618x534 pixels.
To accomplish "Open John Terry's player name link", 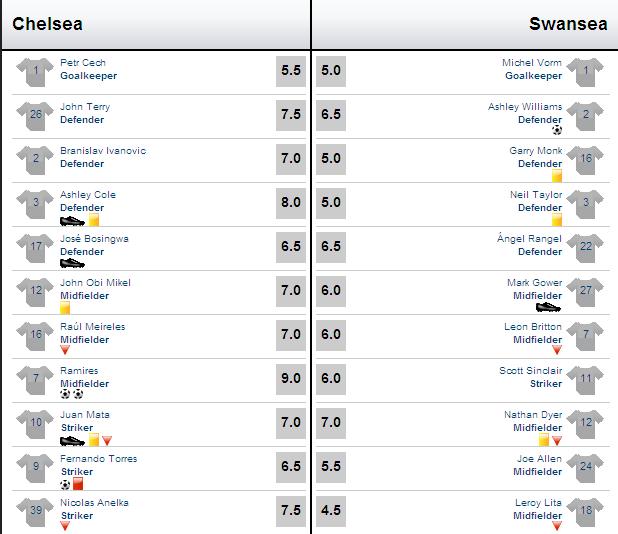I will pos(85,107).
